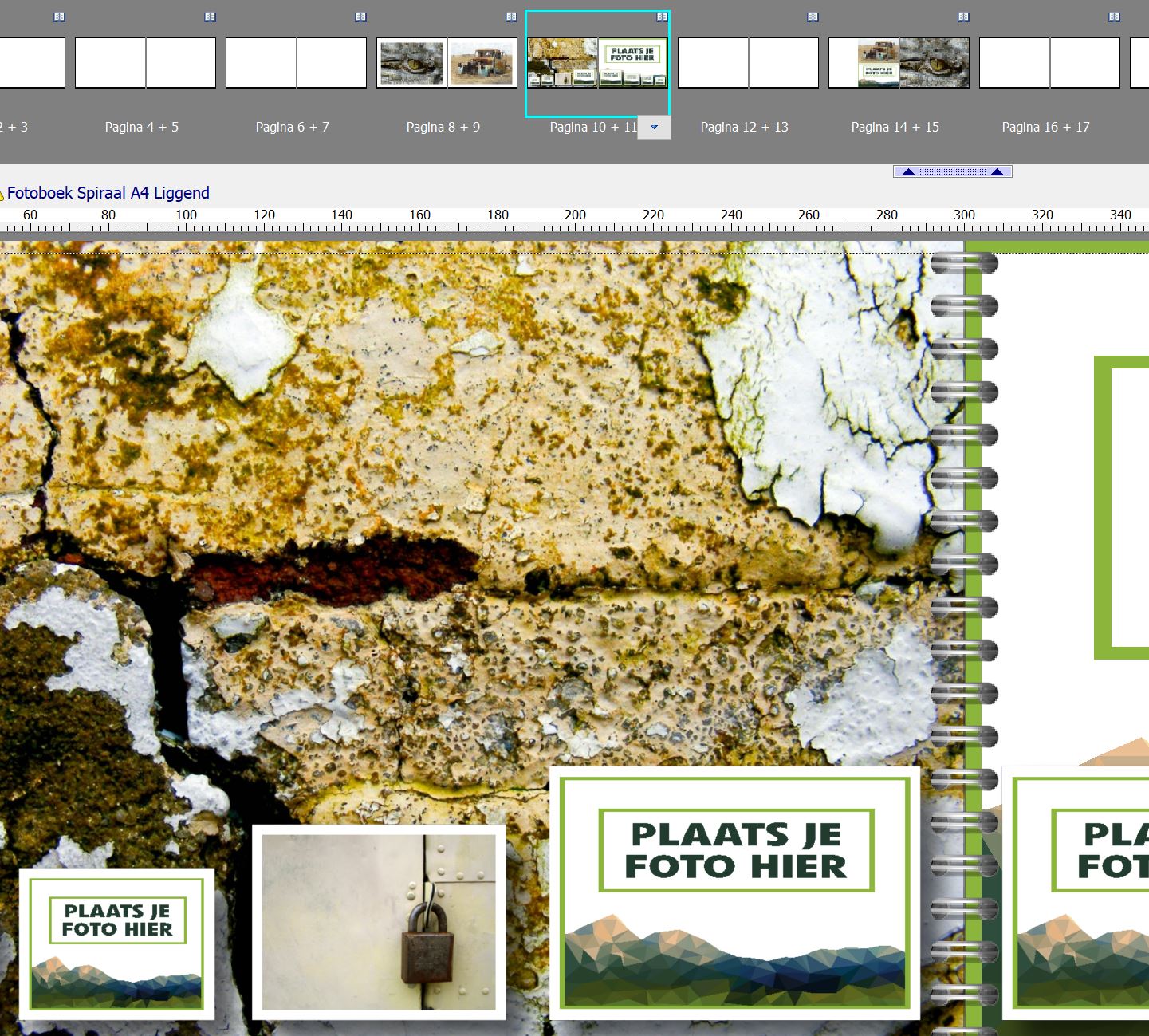
Task: Open the dropdown arrow beside Pagina 10 + 11
Action: coord(654,127)
